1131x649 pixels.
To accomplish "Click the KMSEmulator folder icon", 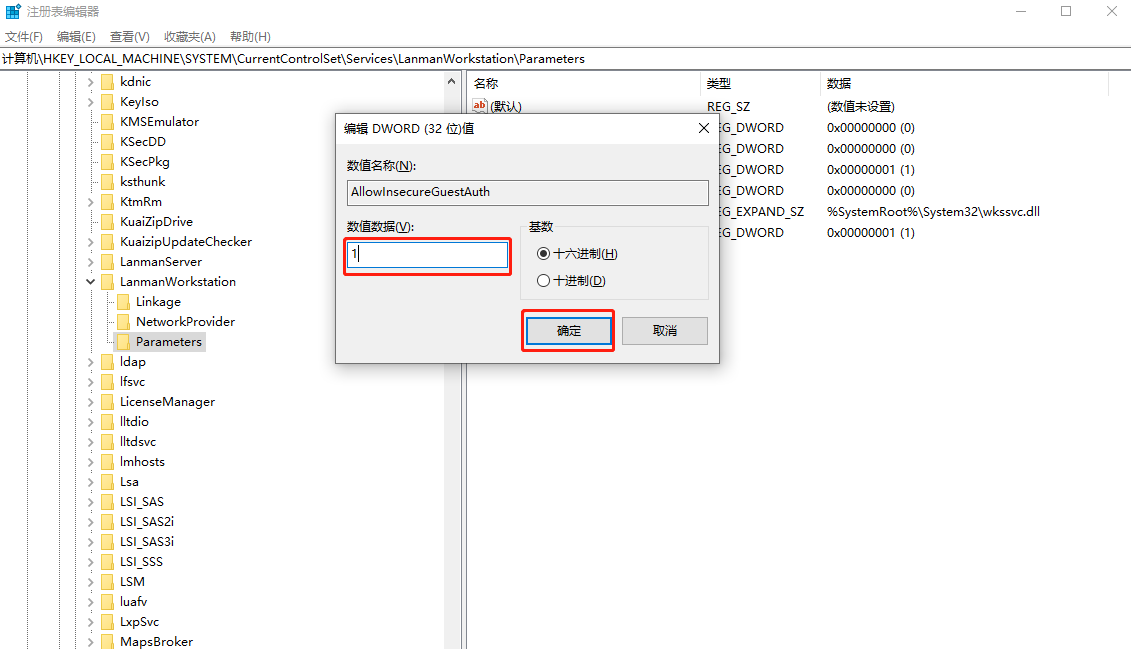I will [x=107, y=122].
